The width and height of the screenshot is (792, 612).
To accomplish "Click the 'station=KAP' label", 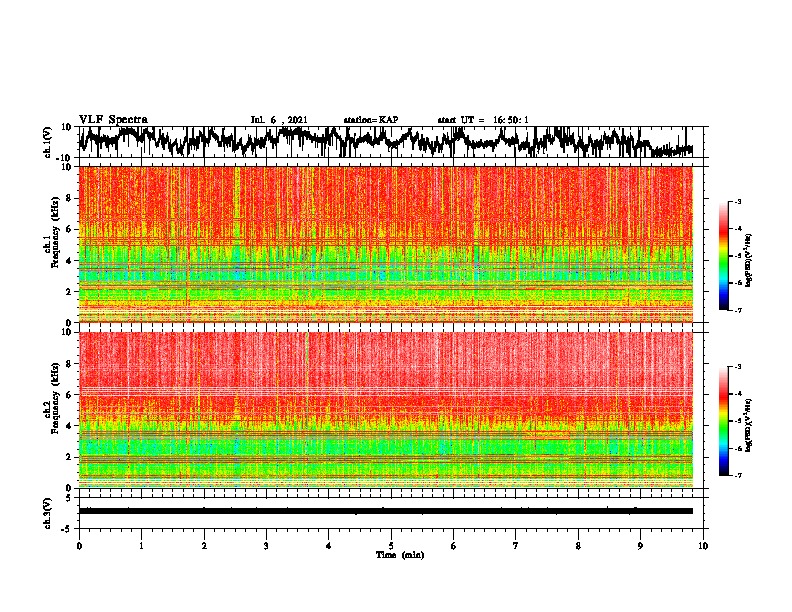I will (371, 120).
